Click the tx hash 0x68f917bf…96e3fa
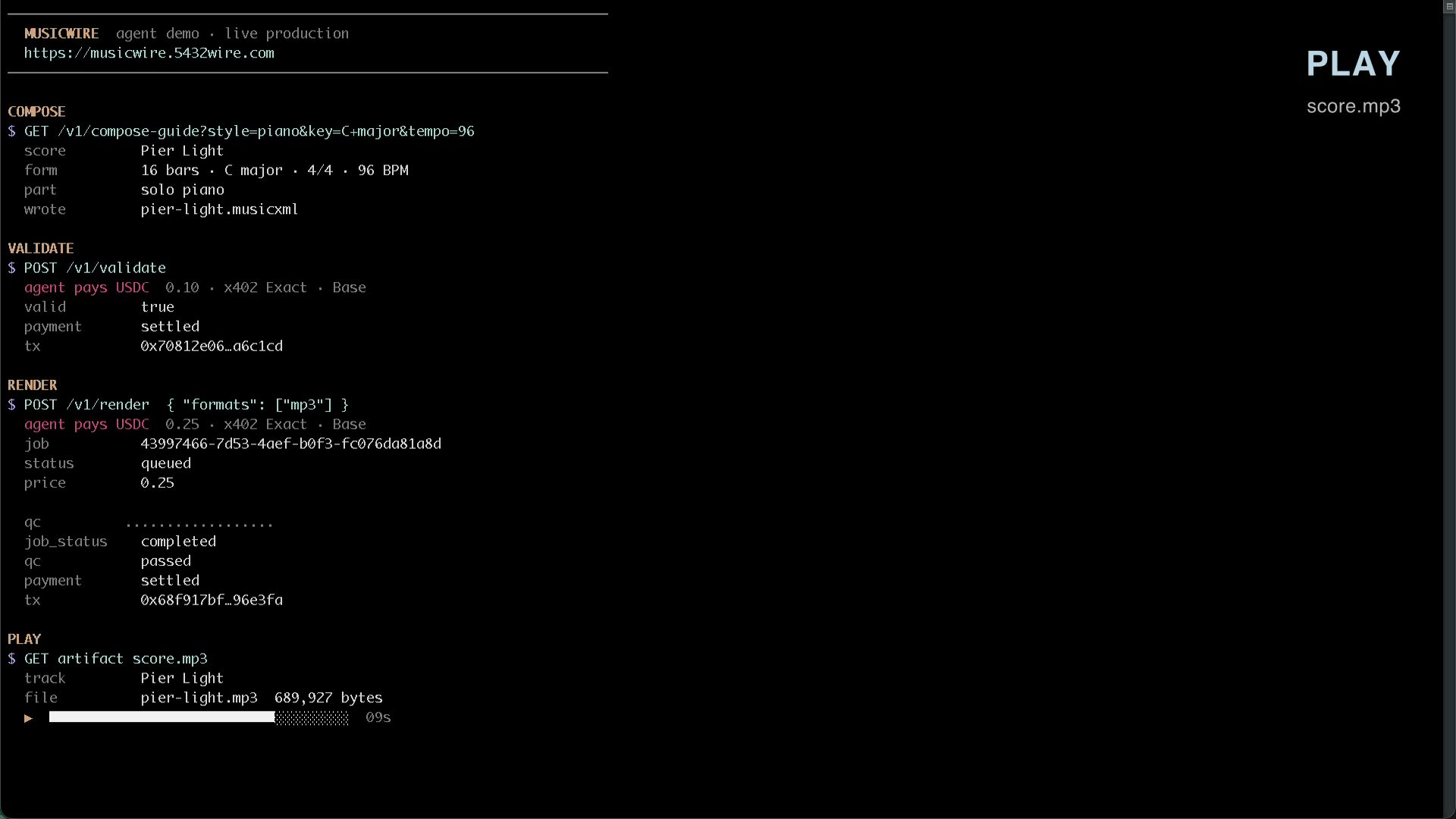 point(212,601)
